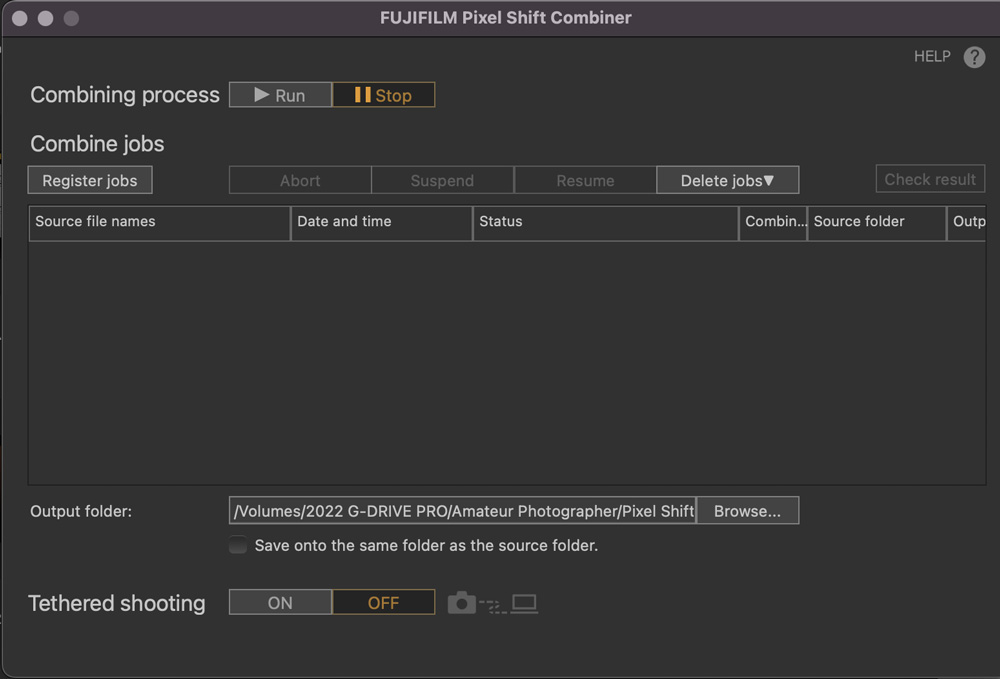This screenshot has height=679, width=1000.
Task: Click the help question mark icon
Action: click(974, 57)
